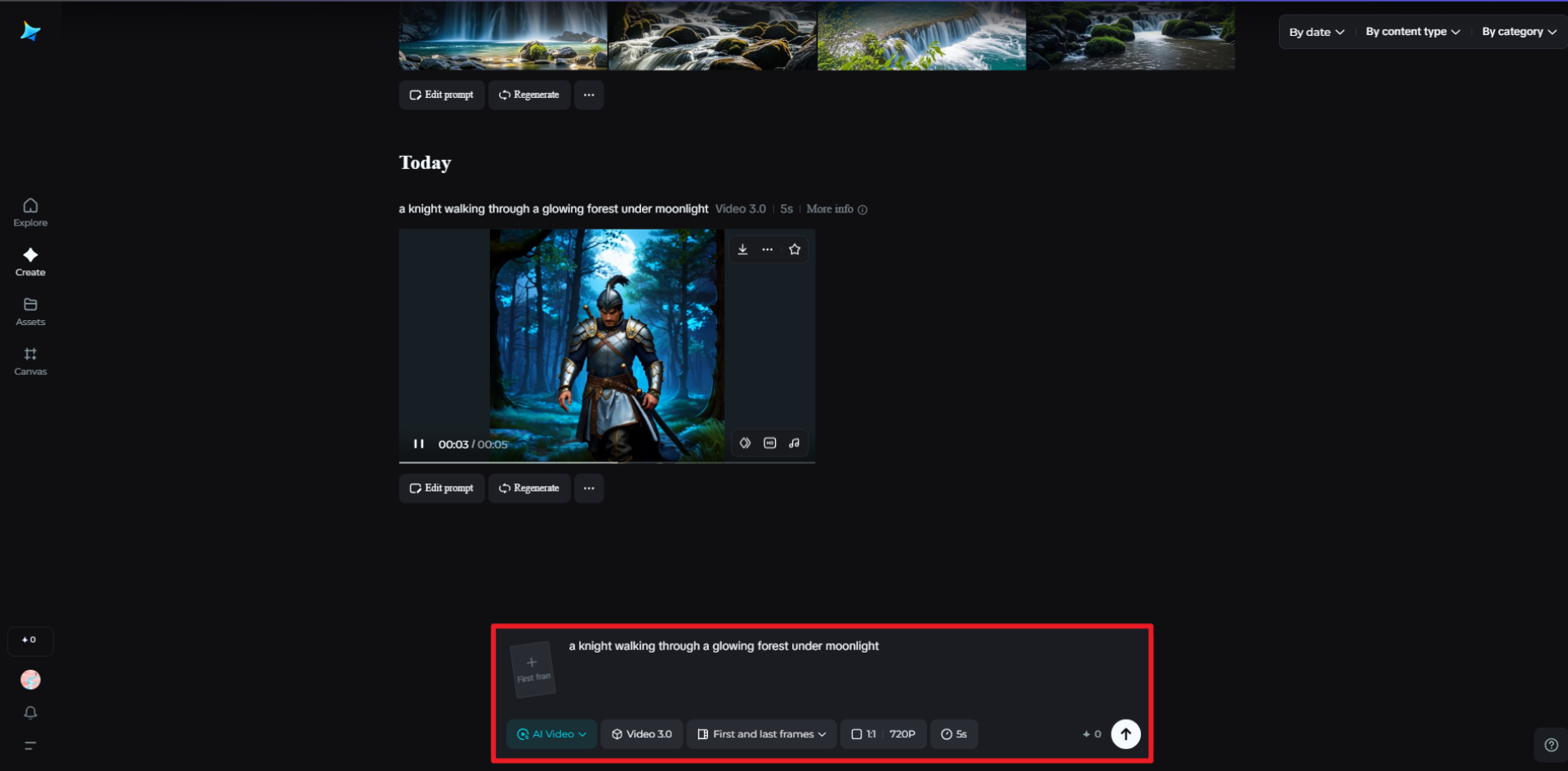Choose the Video 3.0 model selector
The width and height of the screenshot is (1568, 771).
click(x=642, y=734)
